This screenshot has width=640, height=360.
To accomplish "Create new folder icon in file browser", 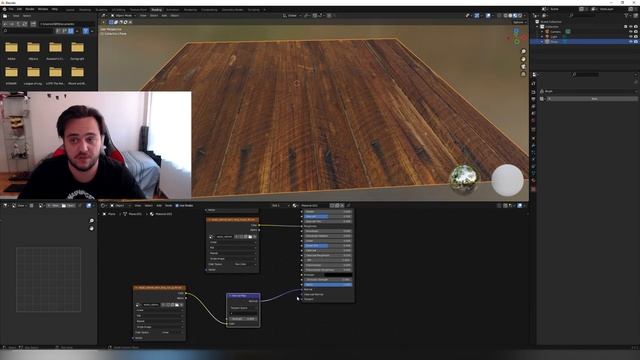I will coord(33,24).
